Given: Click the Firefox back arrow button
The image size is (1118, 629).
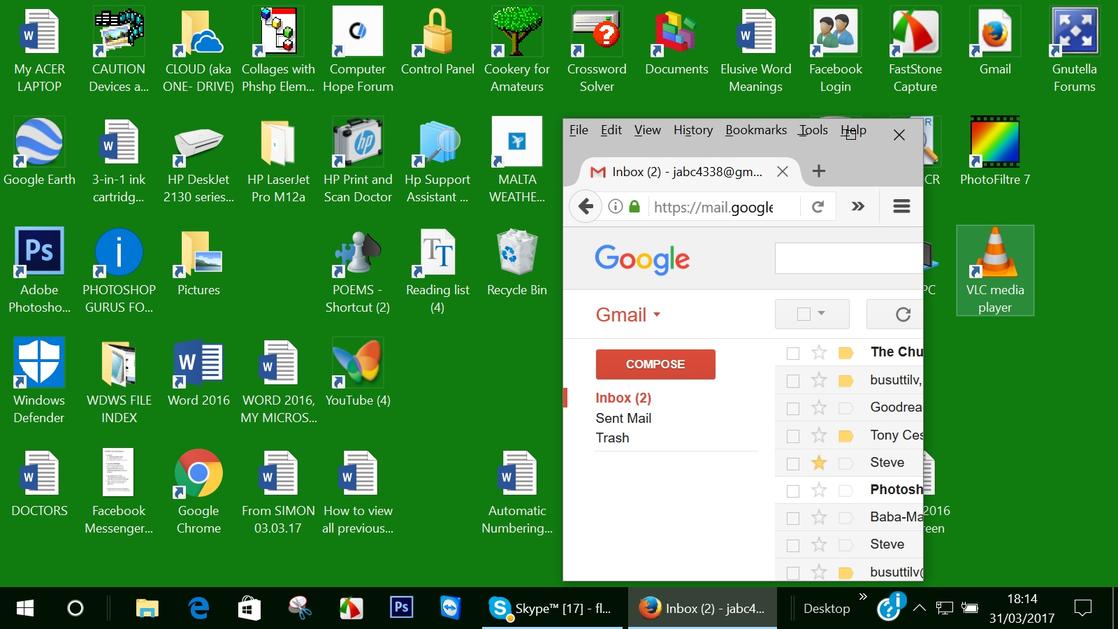Looking at the screenshot, I should tap(585, 207).
